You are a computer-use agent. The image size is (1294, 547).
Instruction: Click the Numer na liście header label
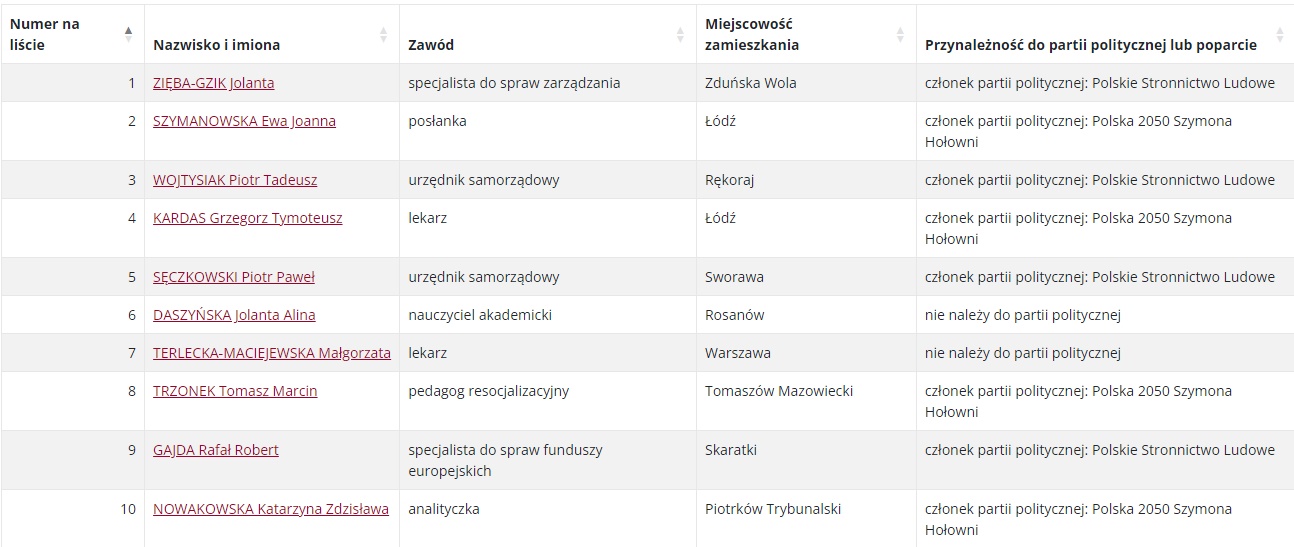tap(45, 34)
